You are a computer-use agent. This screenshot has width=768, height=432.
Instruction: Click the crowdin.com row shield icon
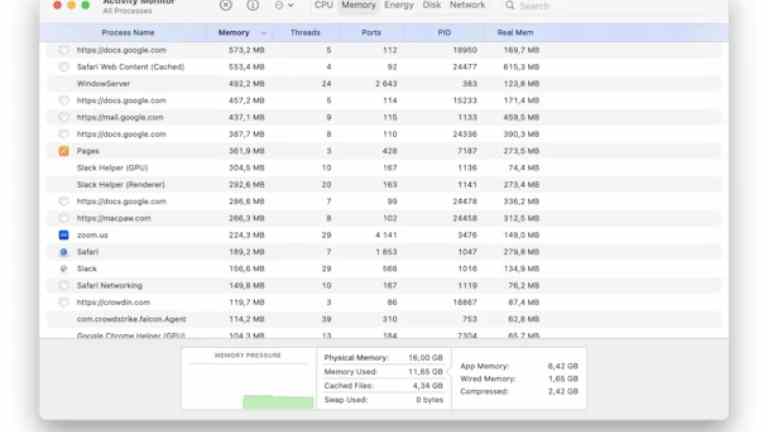64,302
